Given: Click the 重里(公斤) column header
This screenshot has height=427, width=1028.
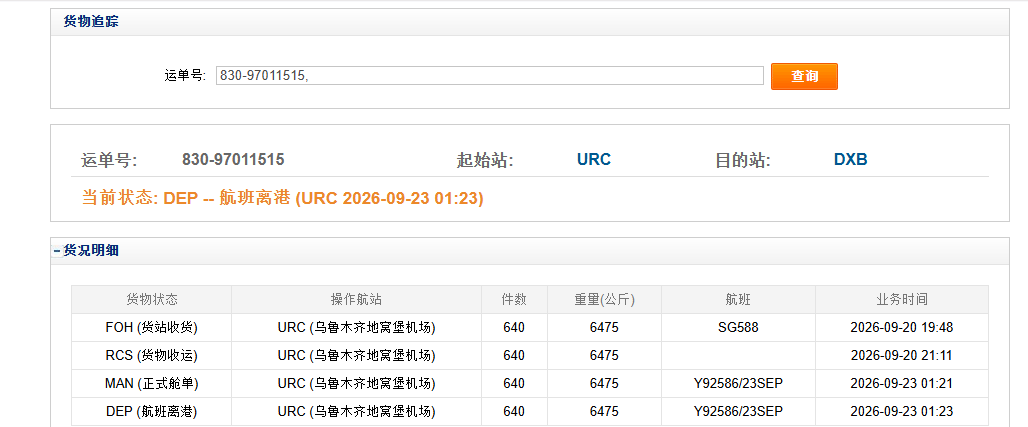Looking at the screenshot, I should (x=604, y=300).
